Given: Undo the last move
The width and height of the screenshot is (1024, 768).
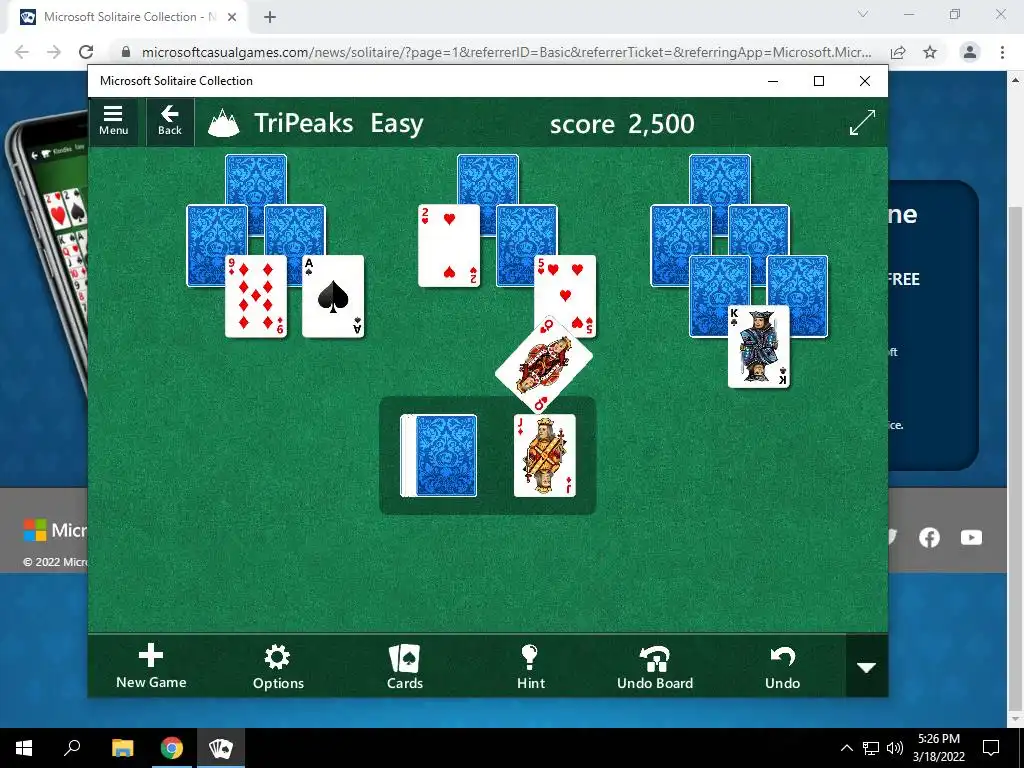Looking at the screenshot, I should pyautogui.click(x=782, y=666).
